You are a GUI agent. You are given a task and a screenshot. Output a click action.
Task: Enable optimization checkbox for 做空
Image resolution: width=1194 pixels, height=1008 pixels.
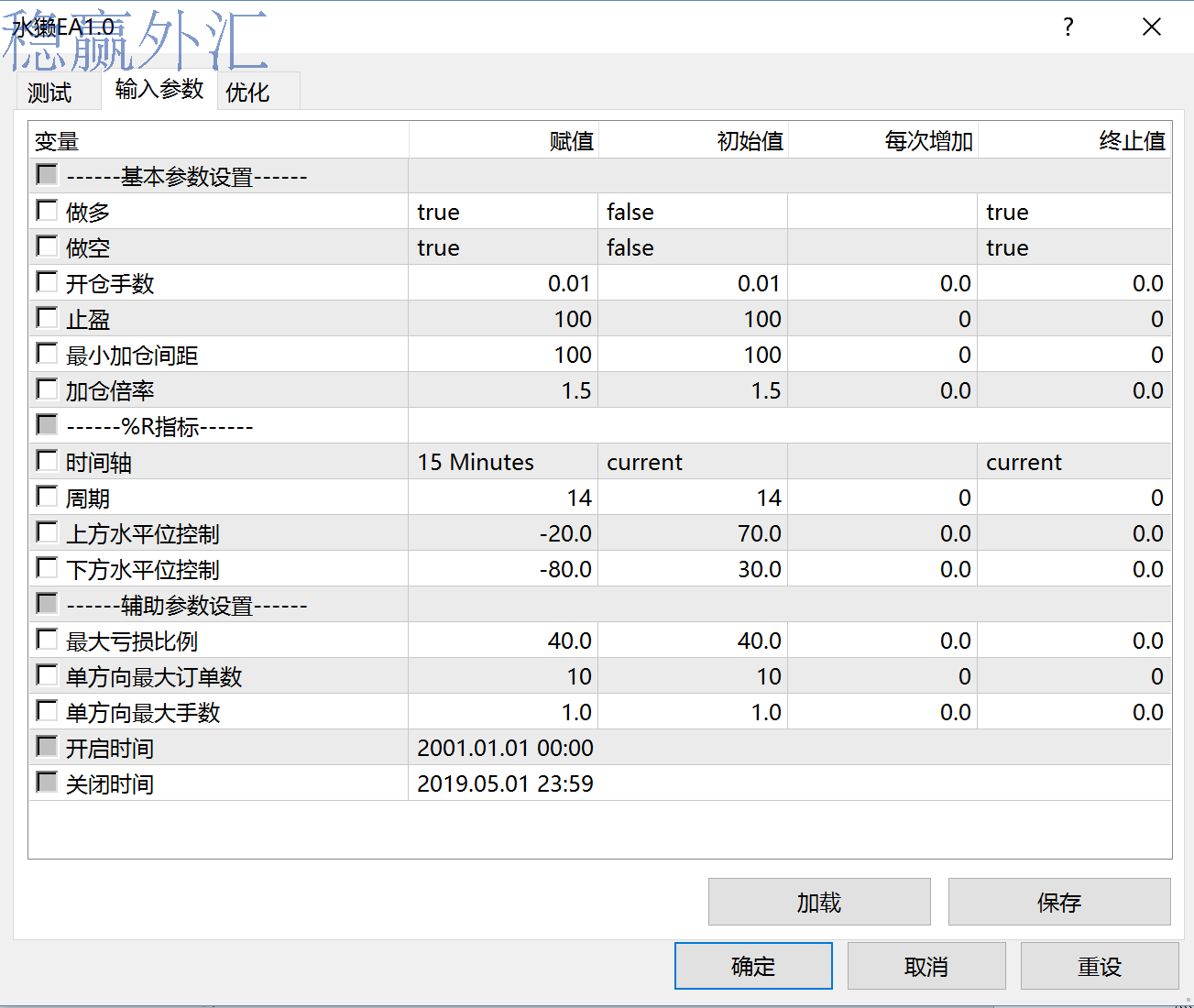(x=47, y=246)
